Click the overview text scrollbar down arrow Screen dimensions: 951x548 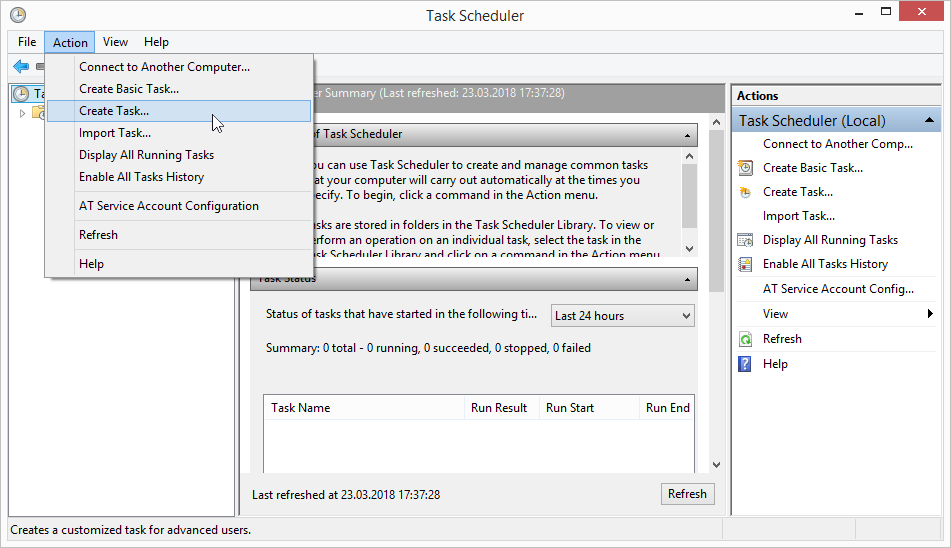(689, 249)
